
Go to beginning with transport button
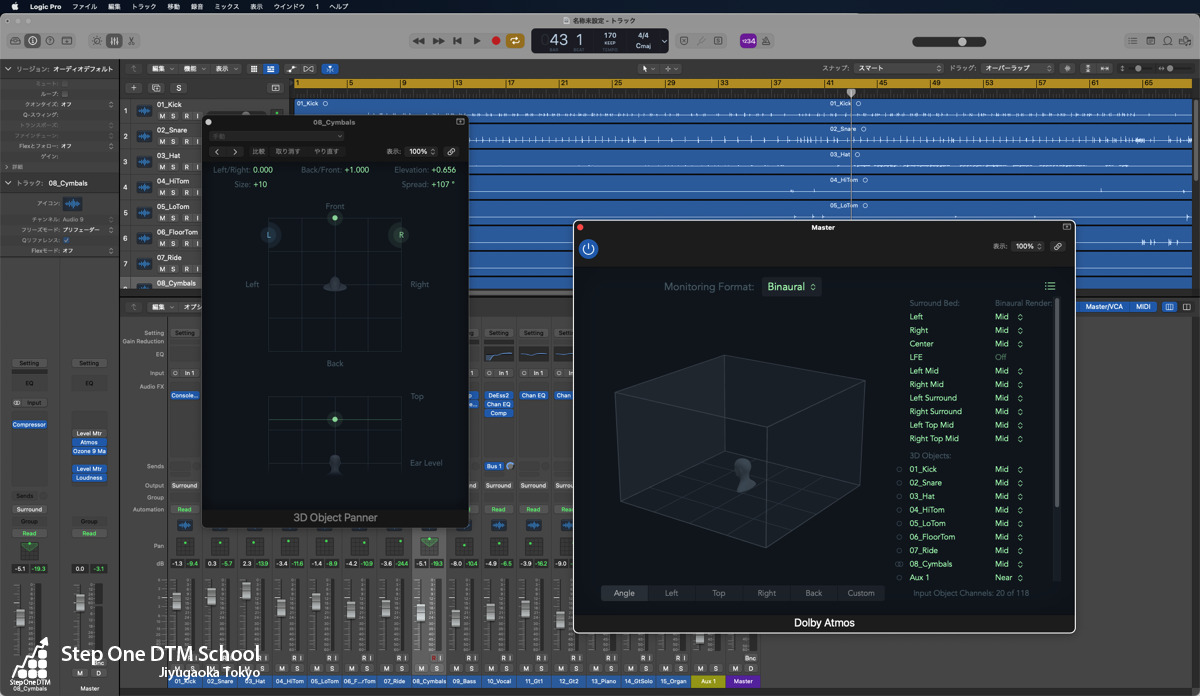[x=457, y=41]
